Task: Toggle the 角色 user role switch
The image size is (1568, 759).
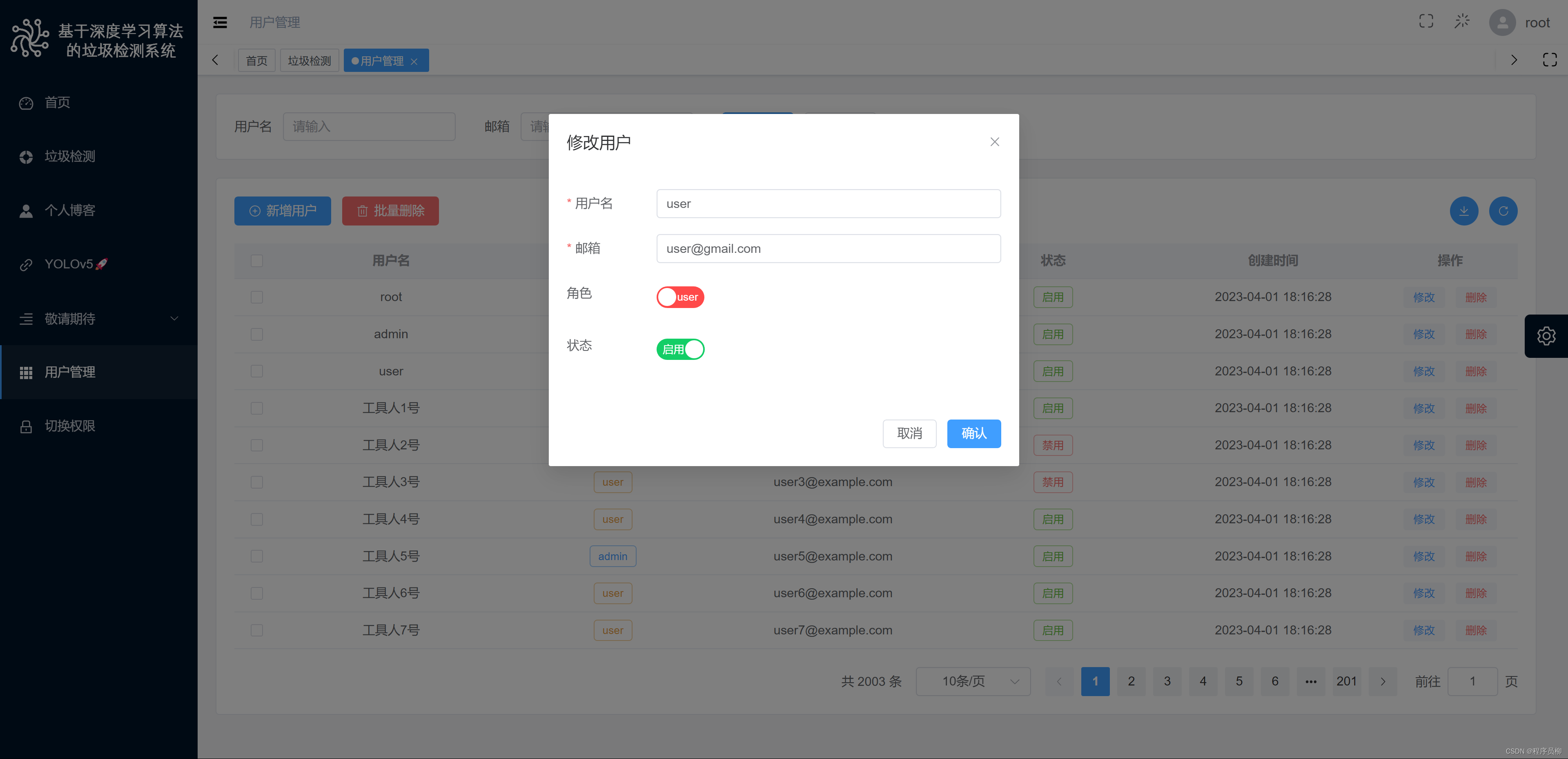Action: 680,297
